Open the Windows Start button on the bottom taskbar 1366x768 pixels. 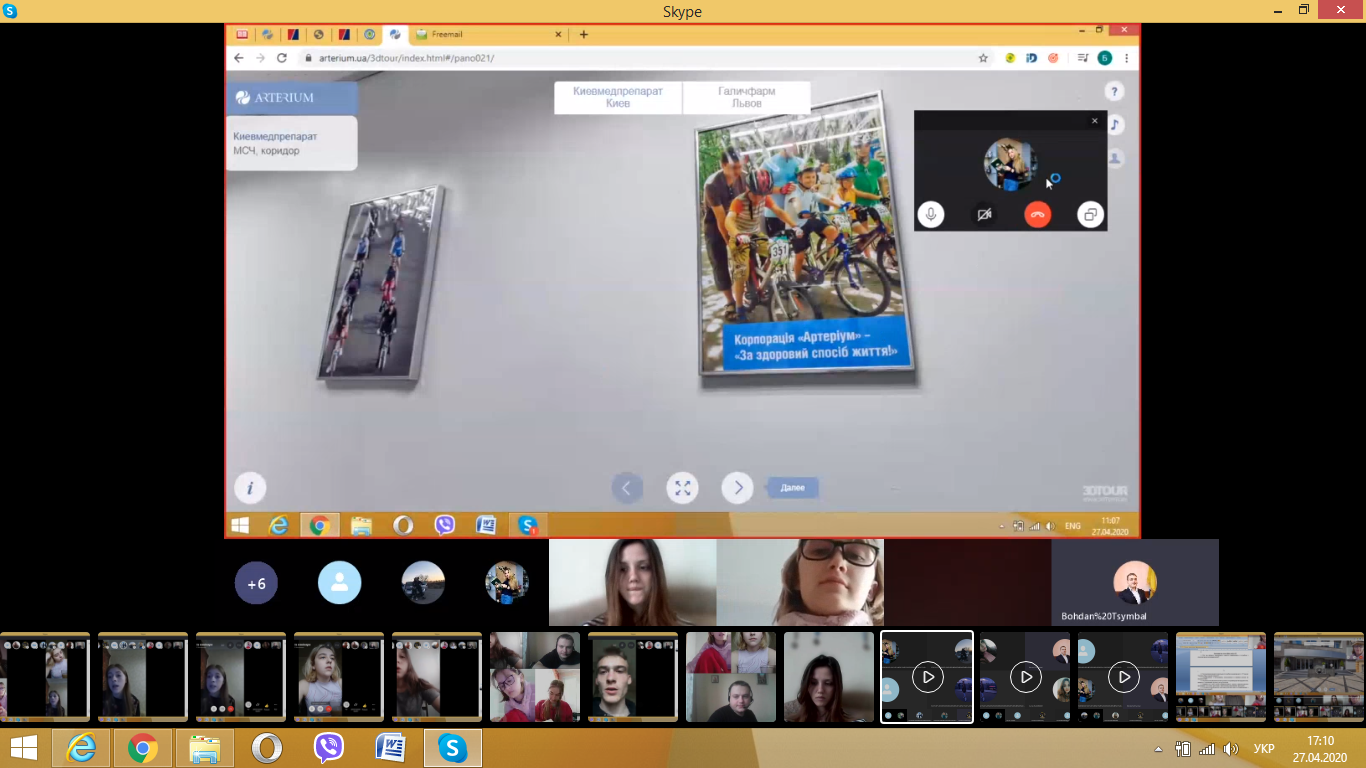(x=24, y=748)
